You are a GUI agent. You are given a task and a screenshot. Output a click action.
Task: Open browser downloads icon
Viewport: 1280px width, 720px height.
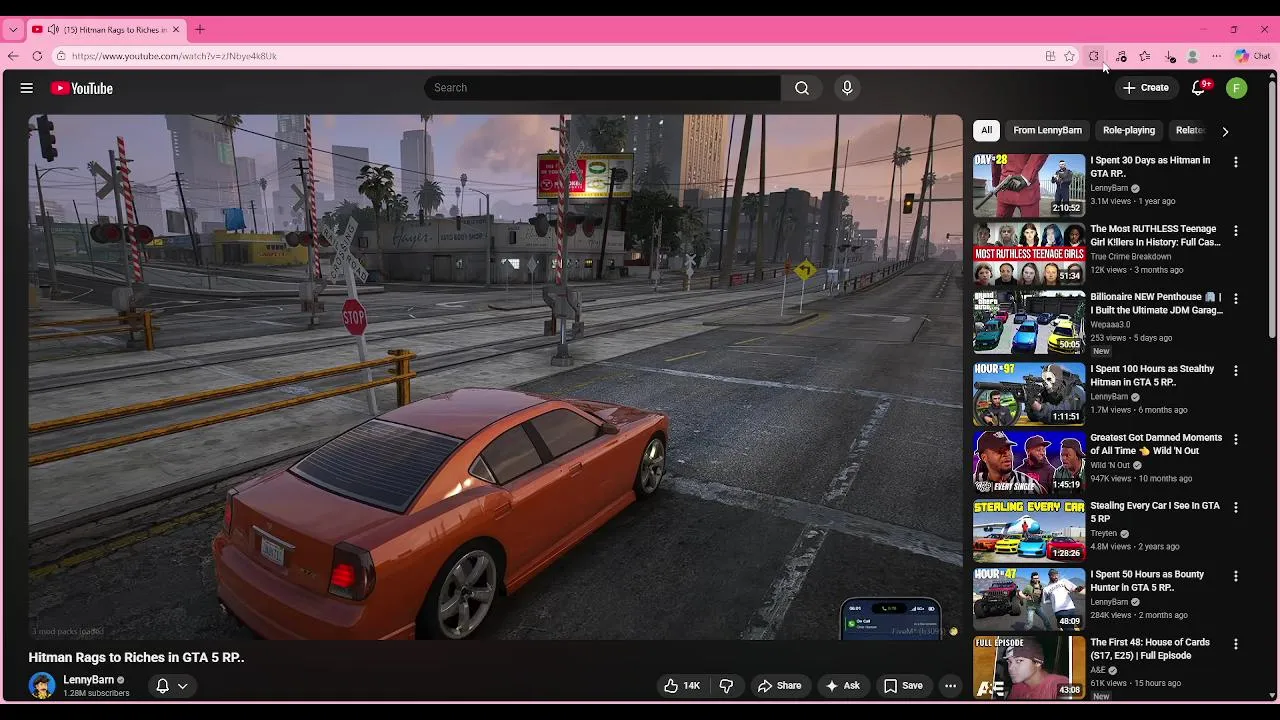tap(1171, 56)
